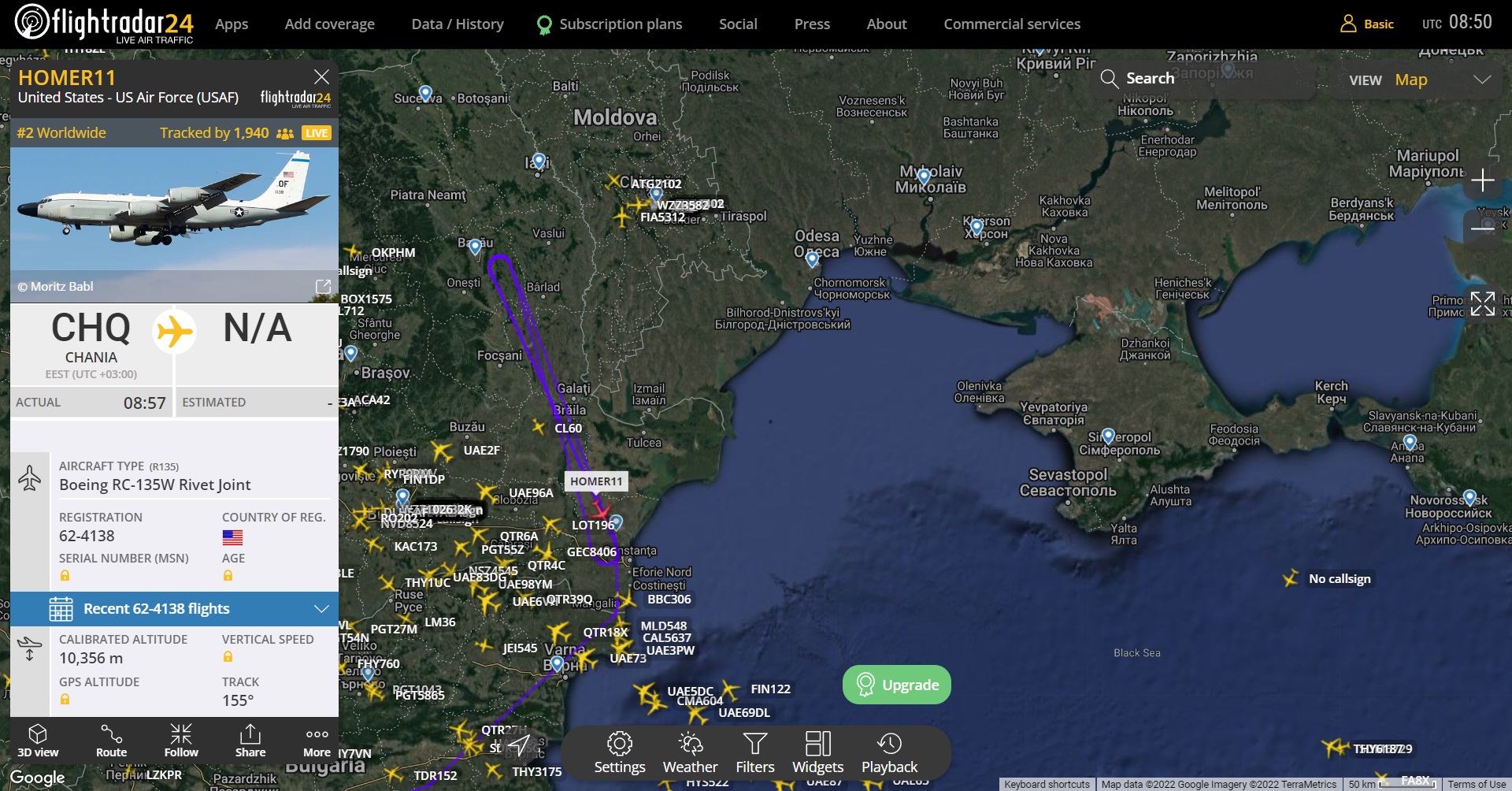Toggle fullscreen map mode
1512x791 pixels.
[1482, 303]
